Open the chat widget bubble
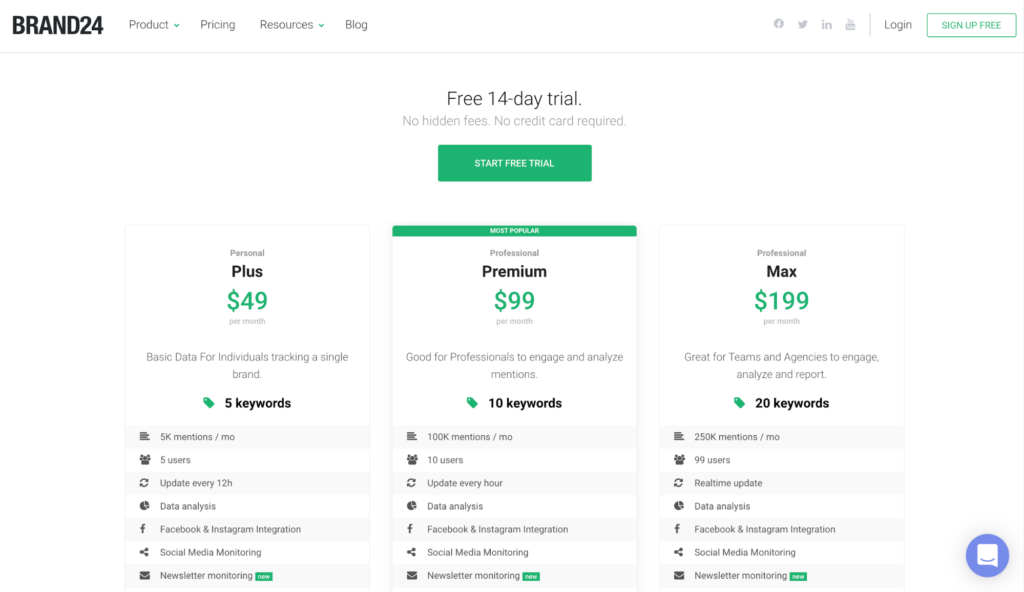Screen dimensions: 1024x592 (x=987, y=555)
